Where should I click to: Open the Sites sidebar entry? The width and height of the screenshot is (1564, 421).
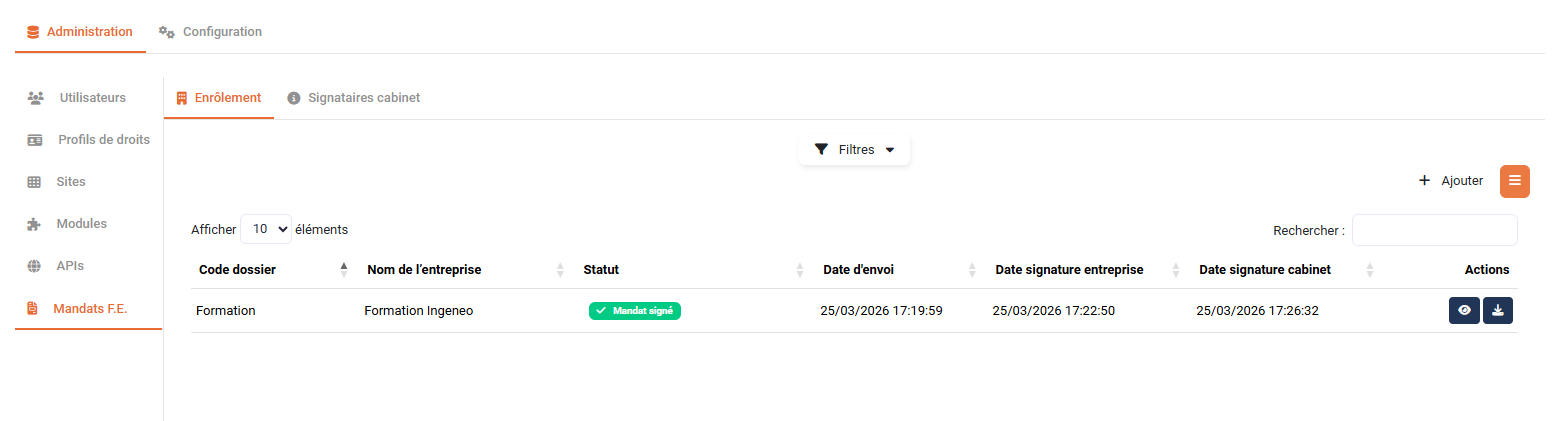tap(71, 182)
